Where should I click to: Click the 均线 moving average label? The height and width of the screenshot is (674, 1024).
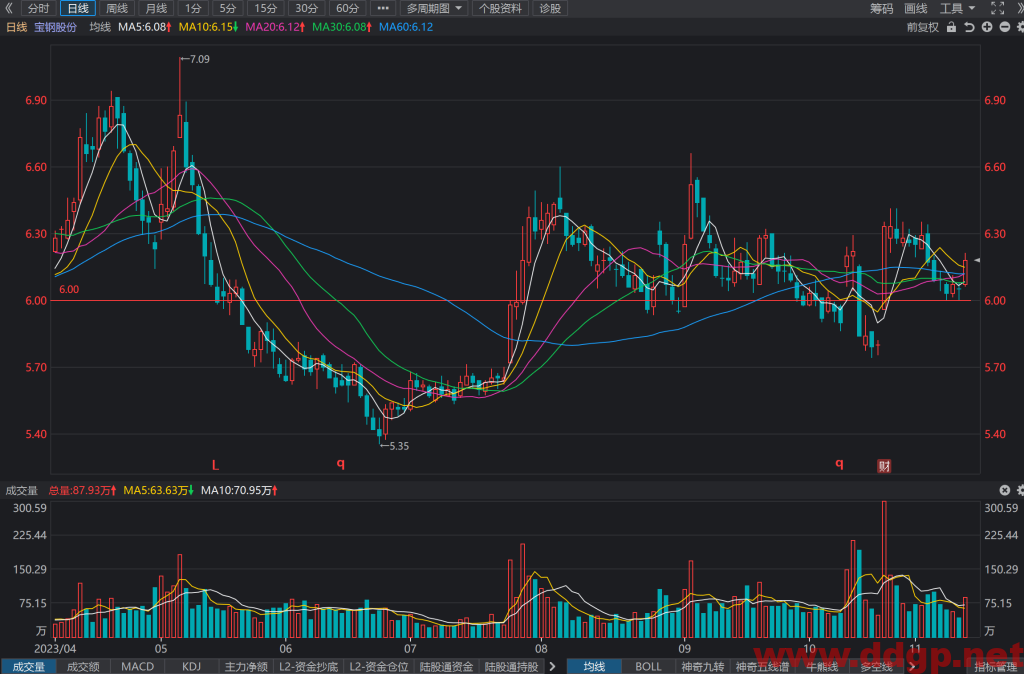tap(100, 27)
